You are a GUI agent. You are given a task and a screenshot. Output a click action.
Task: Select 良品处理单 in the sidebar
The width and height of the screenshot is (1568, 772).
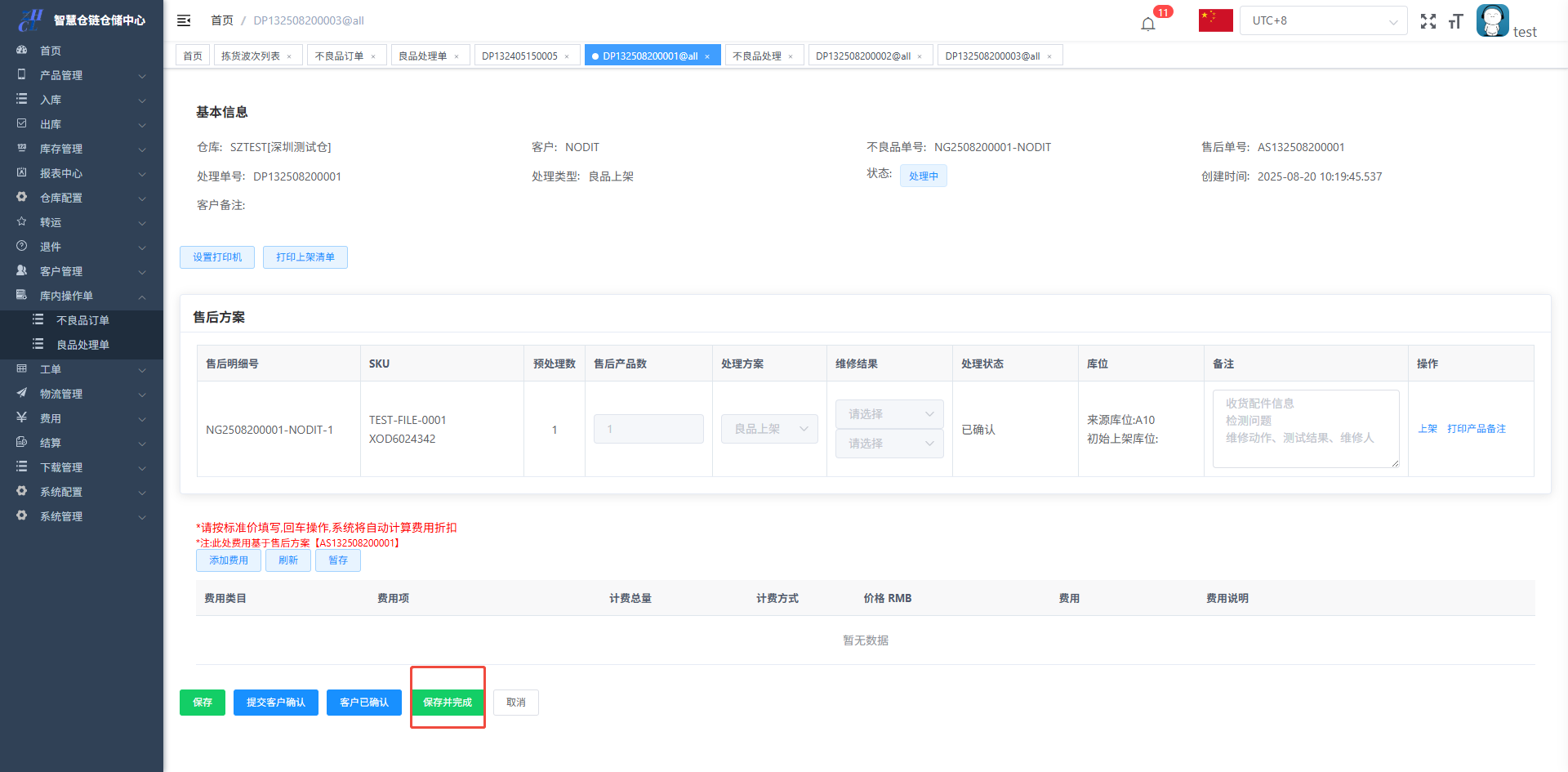point(82,345)
